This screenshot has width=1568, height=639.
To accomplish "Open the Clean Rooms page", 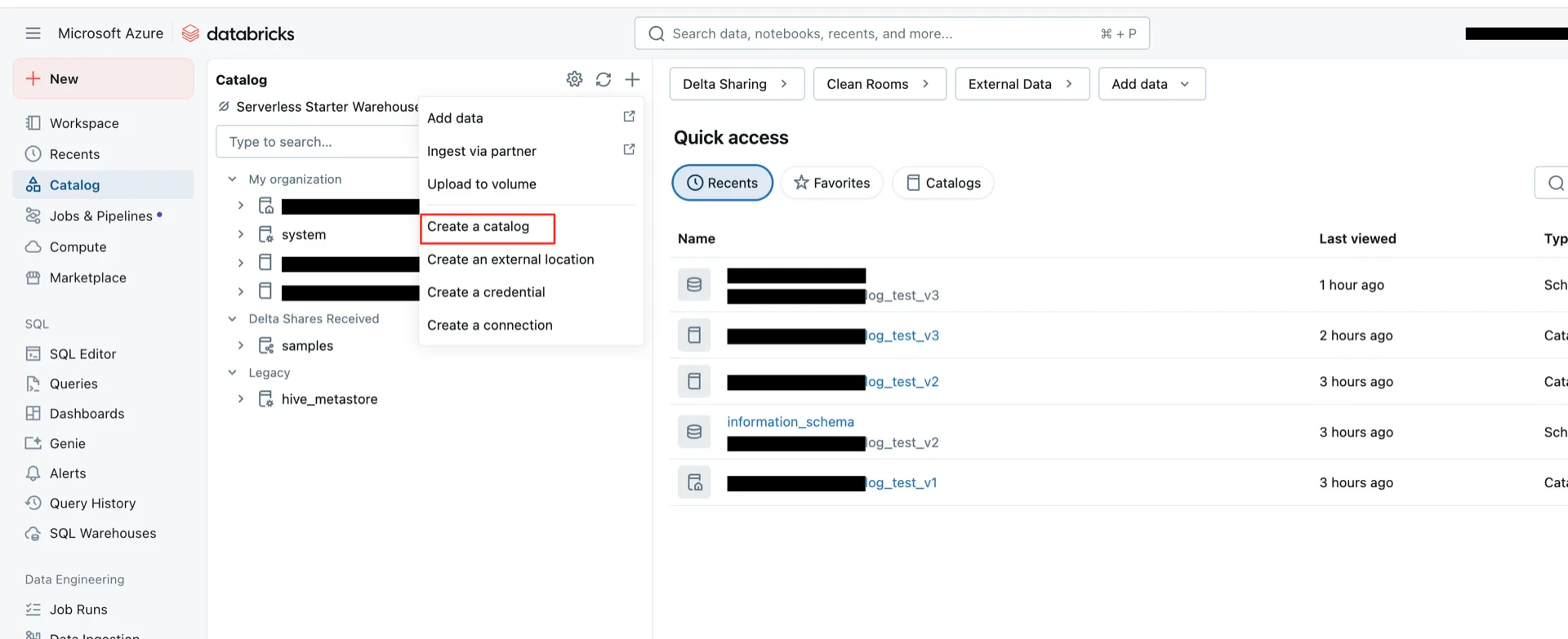I will coord(880,84).
